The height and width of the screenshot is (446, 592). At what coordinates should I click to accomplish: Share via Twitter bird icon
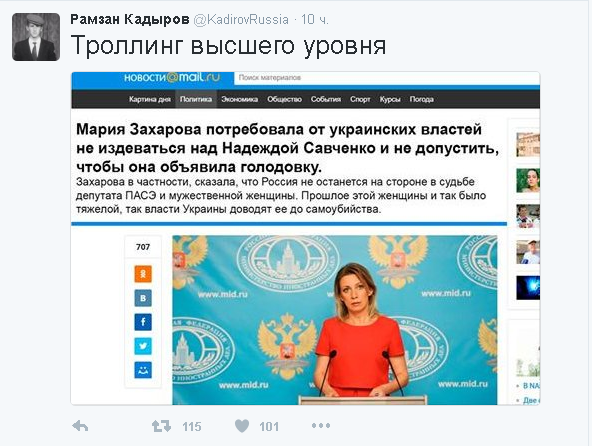(143, 346)
